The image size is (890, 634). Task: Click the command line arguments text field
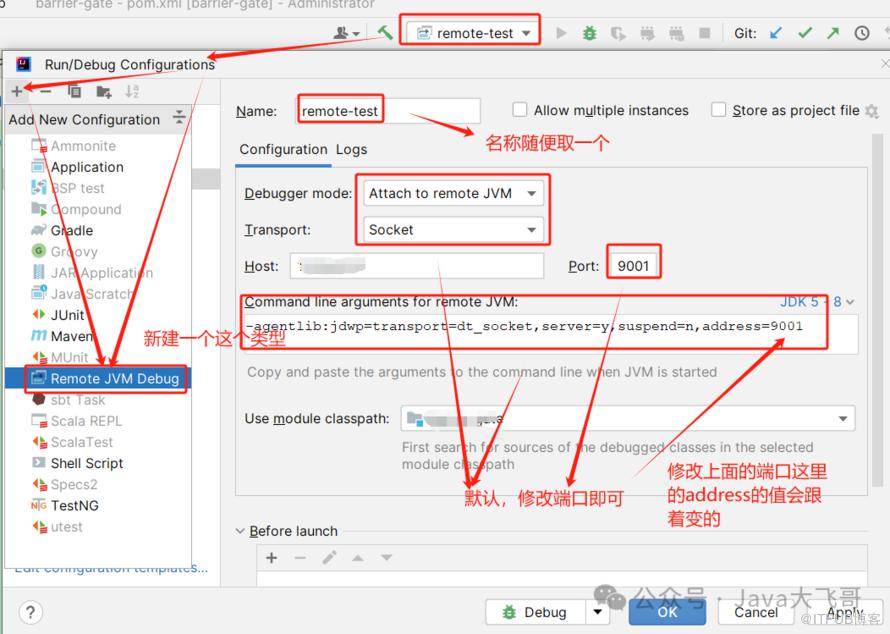coord(551,334)
